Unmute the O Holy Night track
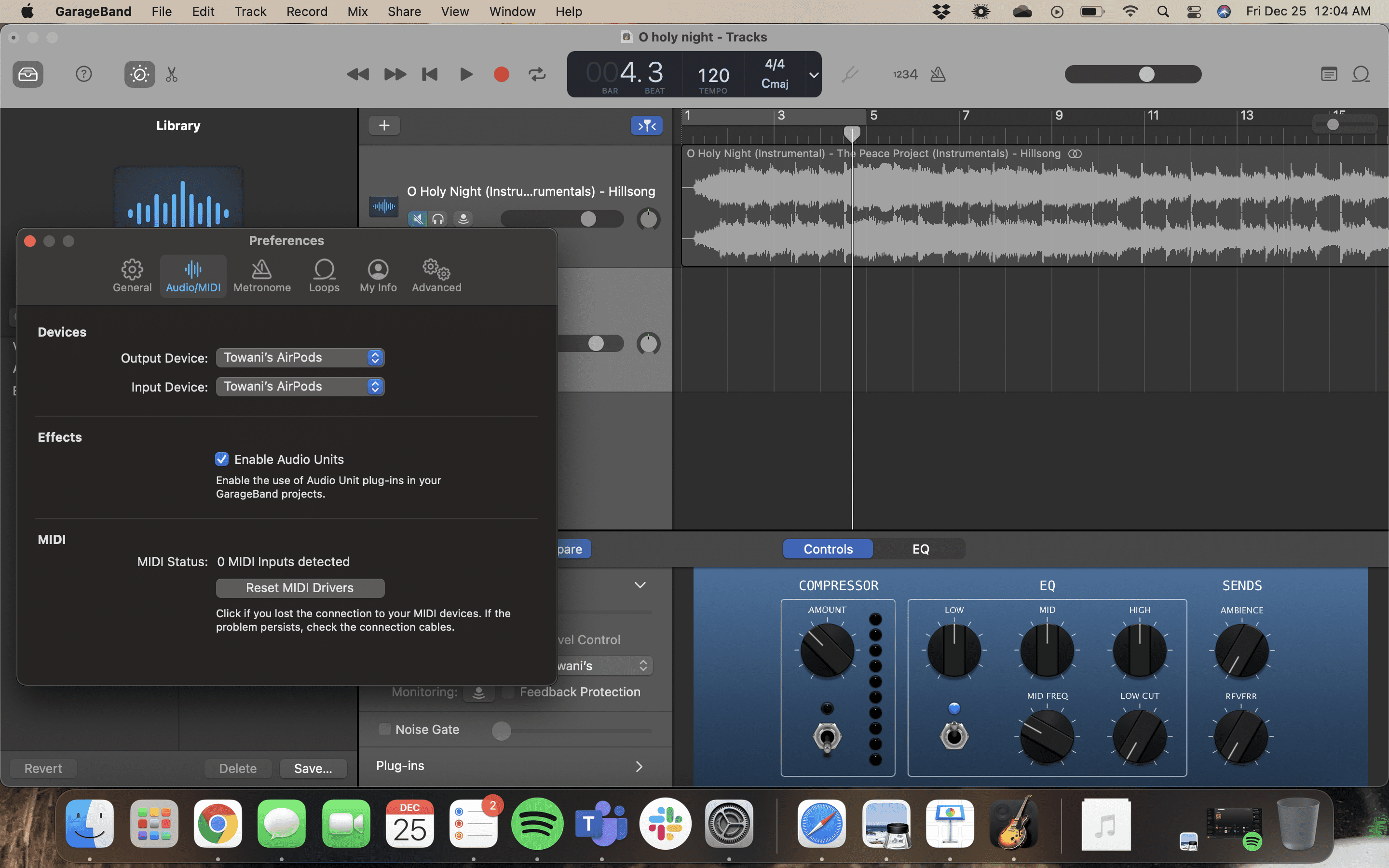Image resolution: width=1389 pixels, height=868 pixels. (x=417, y=219)
